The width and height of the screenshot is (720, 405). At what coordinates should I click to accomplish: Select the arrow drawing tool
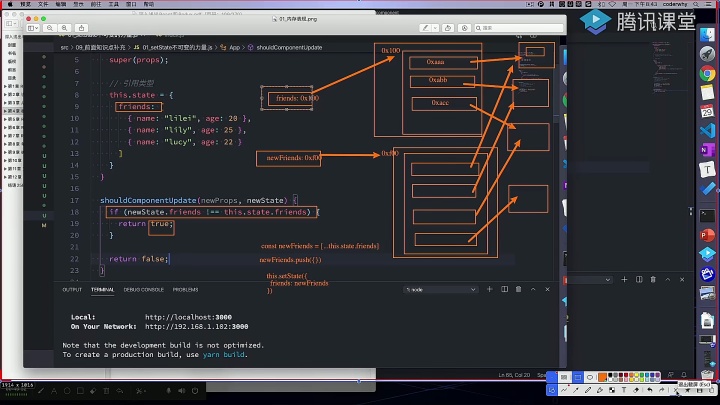pyautogui.click(x=576, y=390)
